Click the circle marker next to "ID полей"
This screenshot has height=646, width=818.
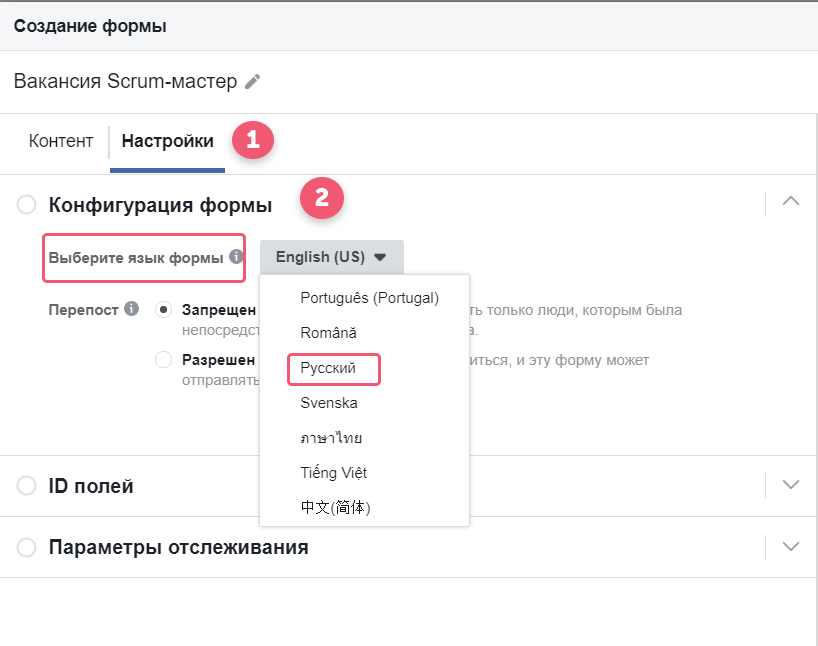click(x=26, y=486)
